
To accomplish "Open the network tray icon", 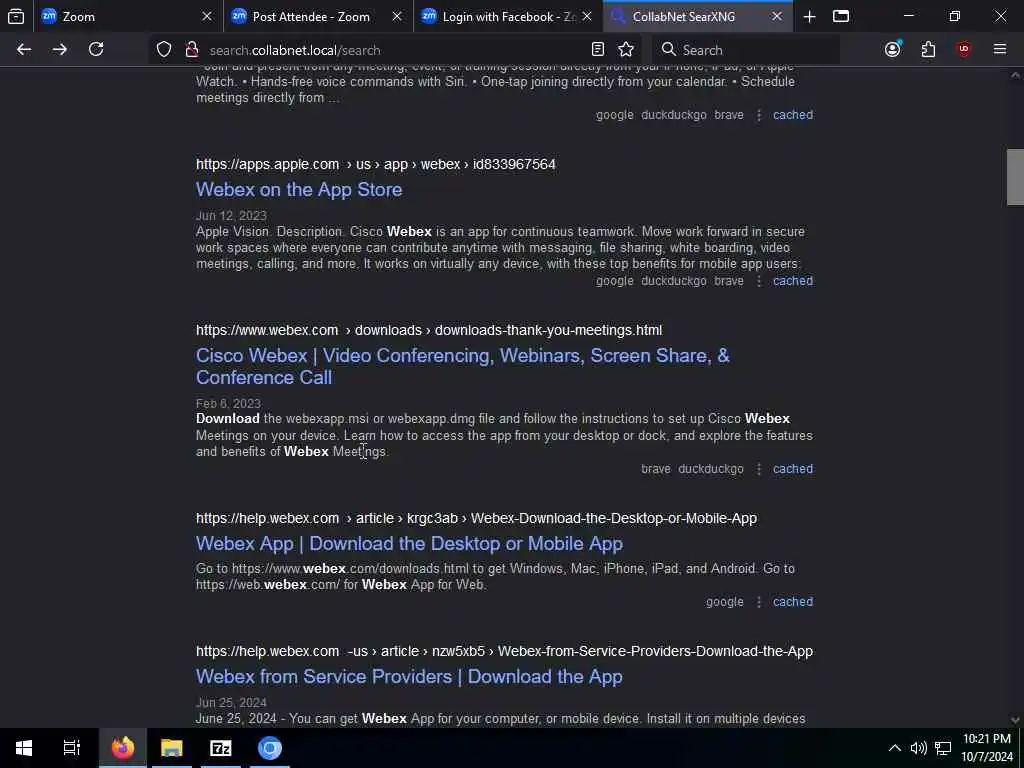I will click(x=942, y=748).
